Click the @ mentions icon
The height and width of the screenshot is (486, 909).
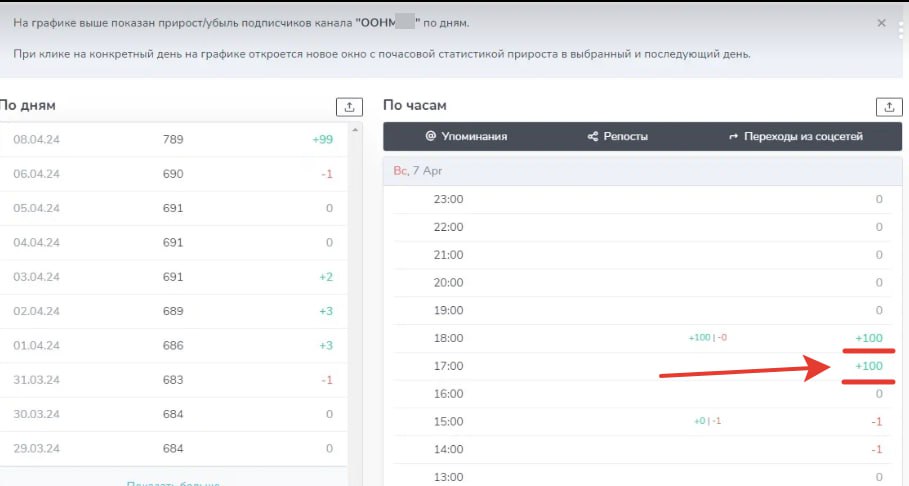430,136
